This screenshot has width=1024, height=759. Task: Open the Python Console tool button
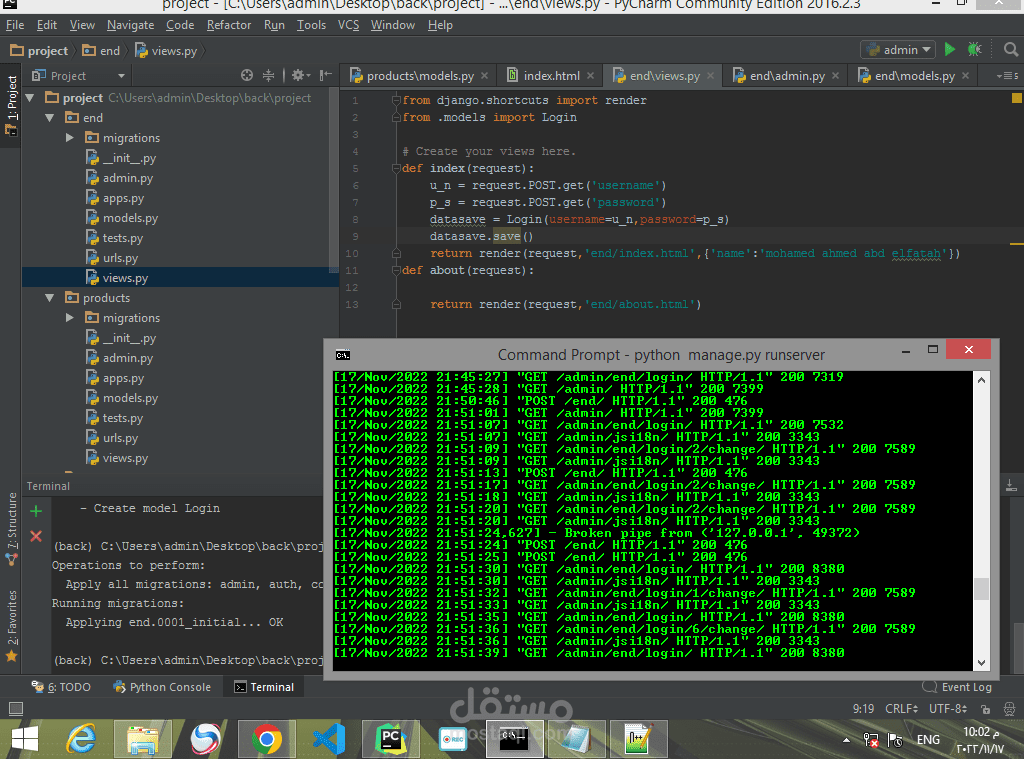click(162, 687)
